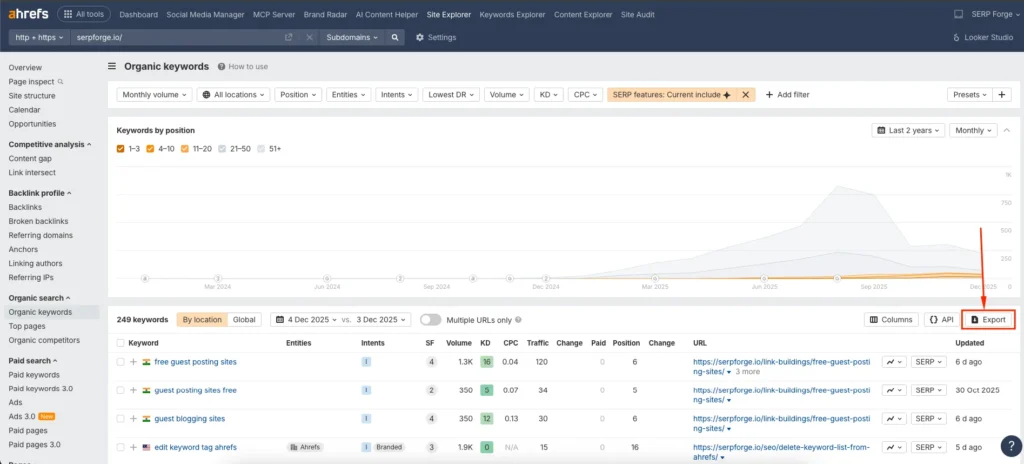Select the Global tab
Image resolution: width=1024 pixels, height=464 pixels.
tap(244, 320)
